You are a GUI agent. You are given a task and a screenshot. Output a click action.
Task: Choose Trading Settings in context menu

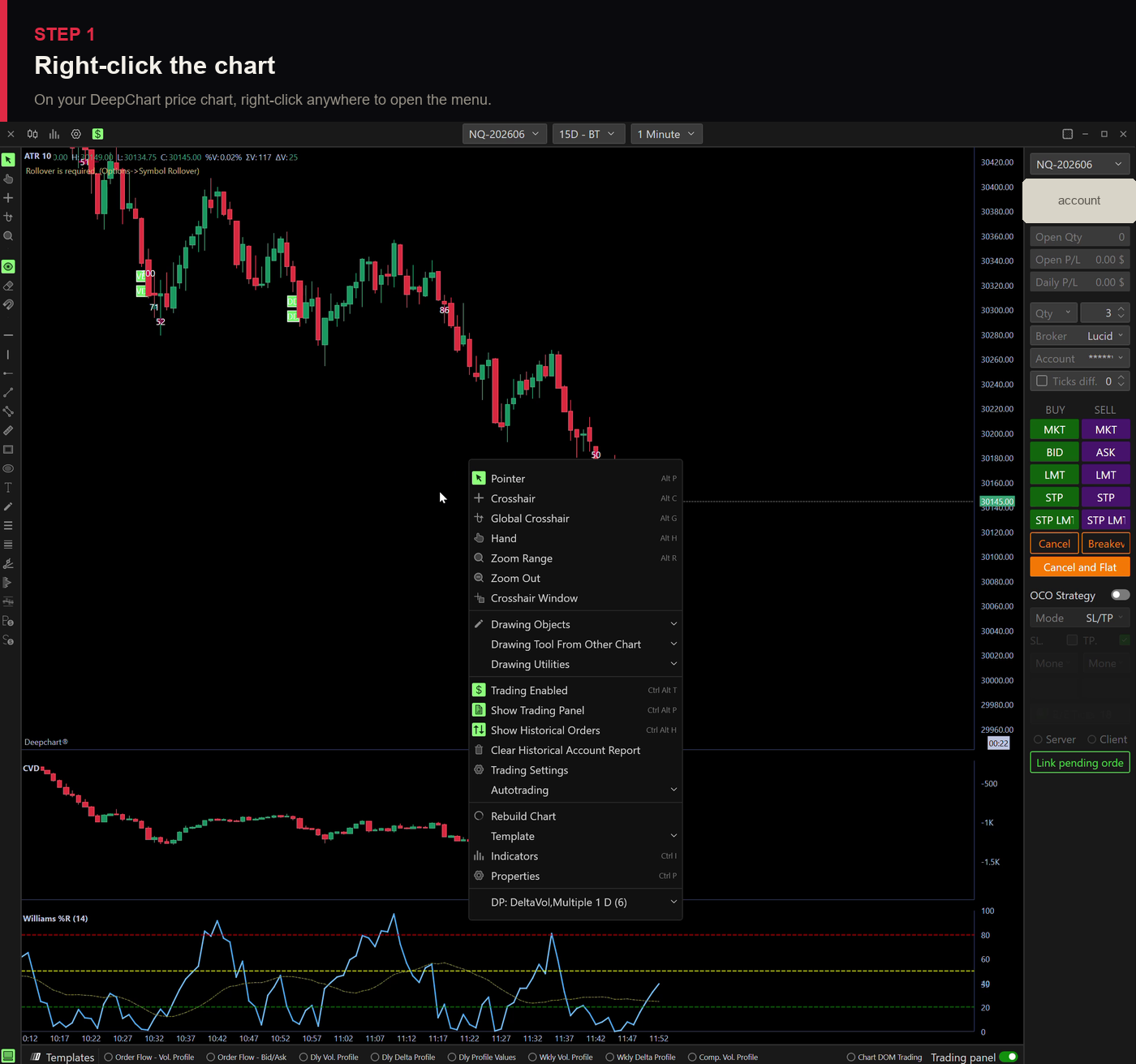575,770
